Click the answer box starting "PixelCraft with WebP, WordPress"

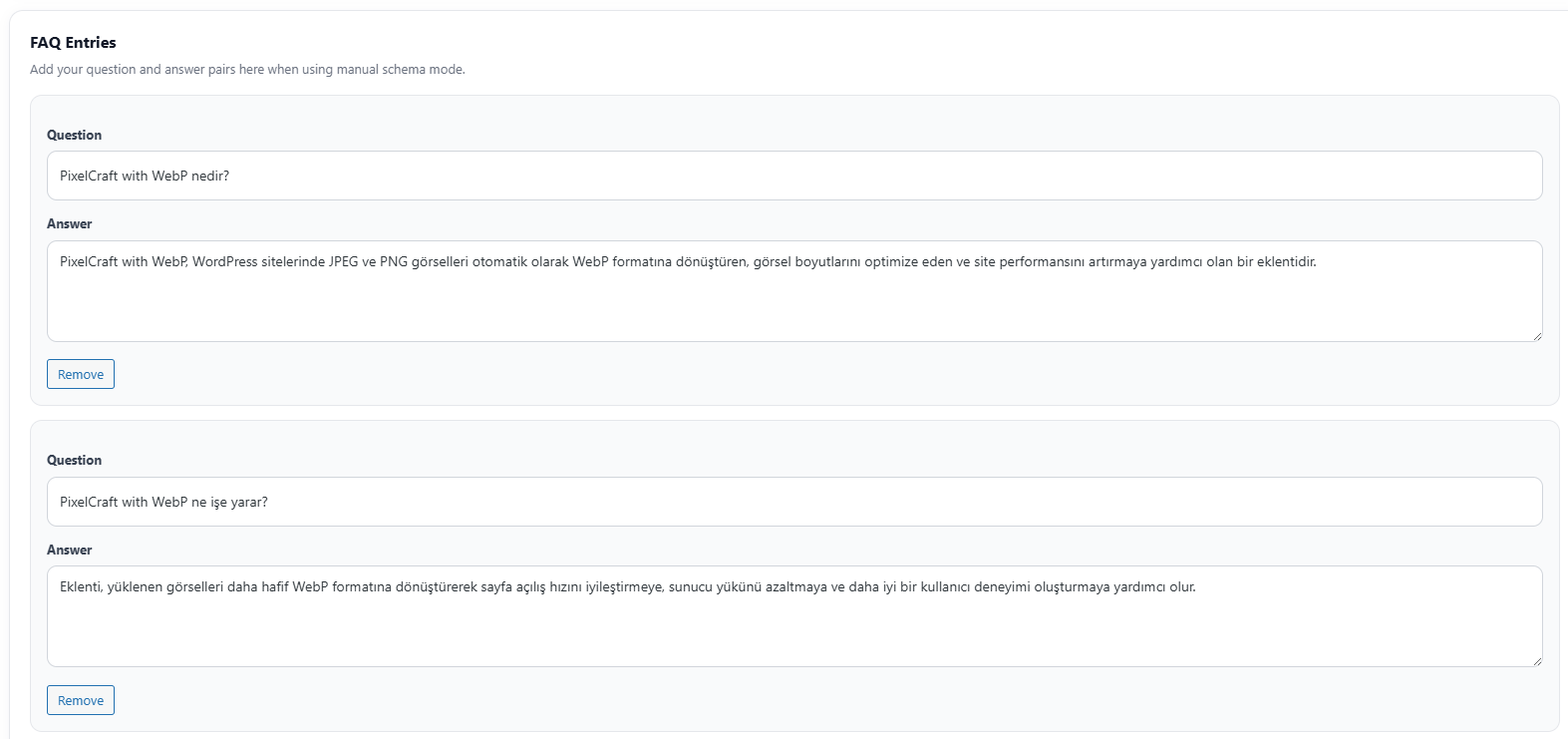click(794, 291)
